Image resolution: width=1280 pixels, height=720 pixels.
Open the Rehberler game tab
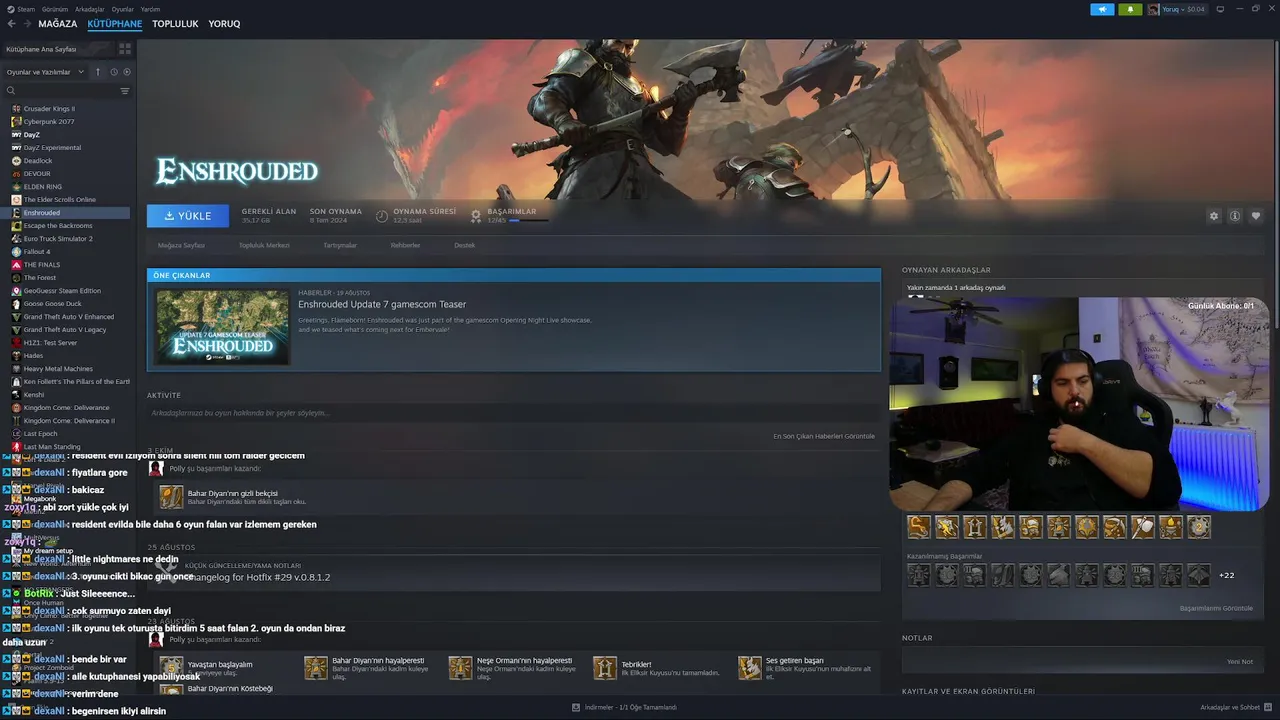pyautogui.click(x=405, y=245)
